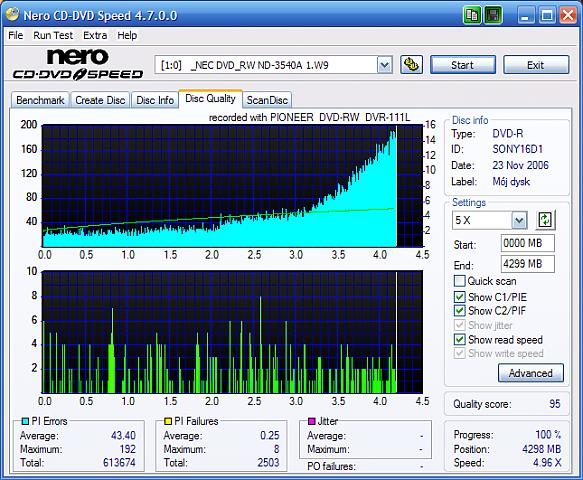Open the Extra menu
The image size is (583, 480).
pos(95,35)
